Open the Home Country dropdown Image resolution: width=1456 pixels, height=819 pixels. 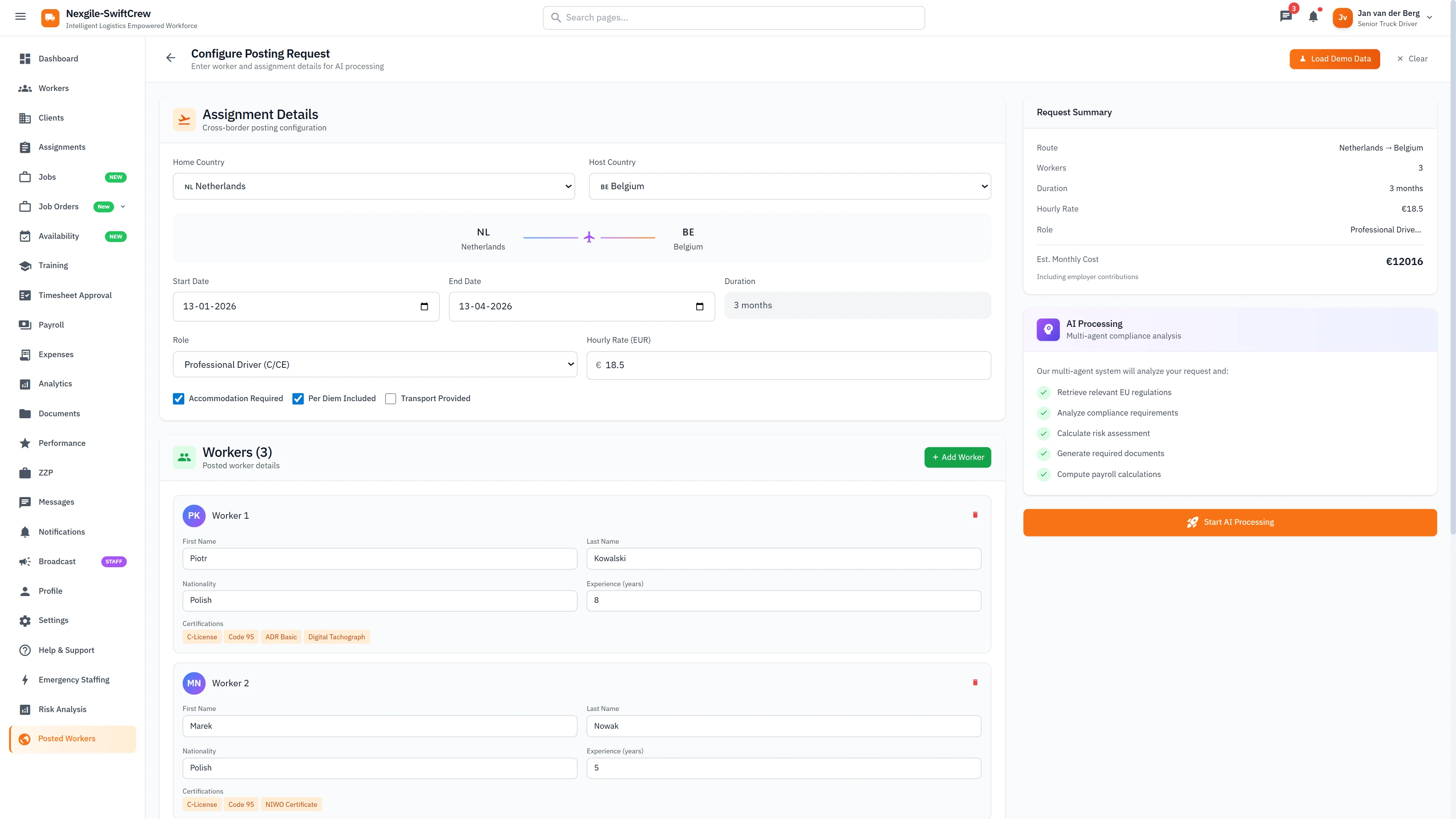(x=373, y=186)
